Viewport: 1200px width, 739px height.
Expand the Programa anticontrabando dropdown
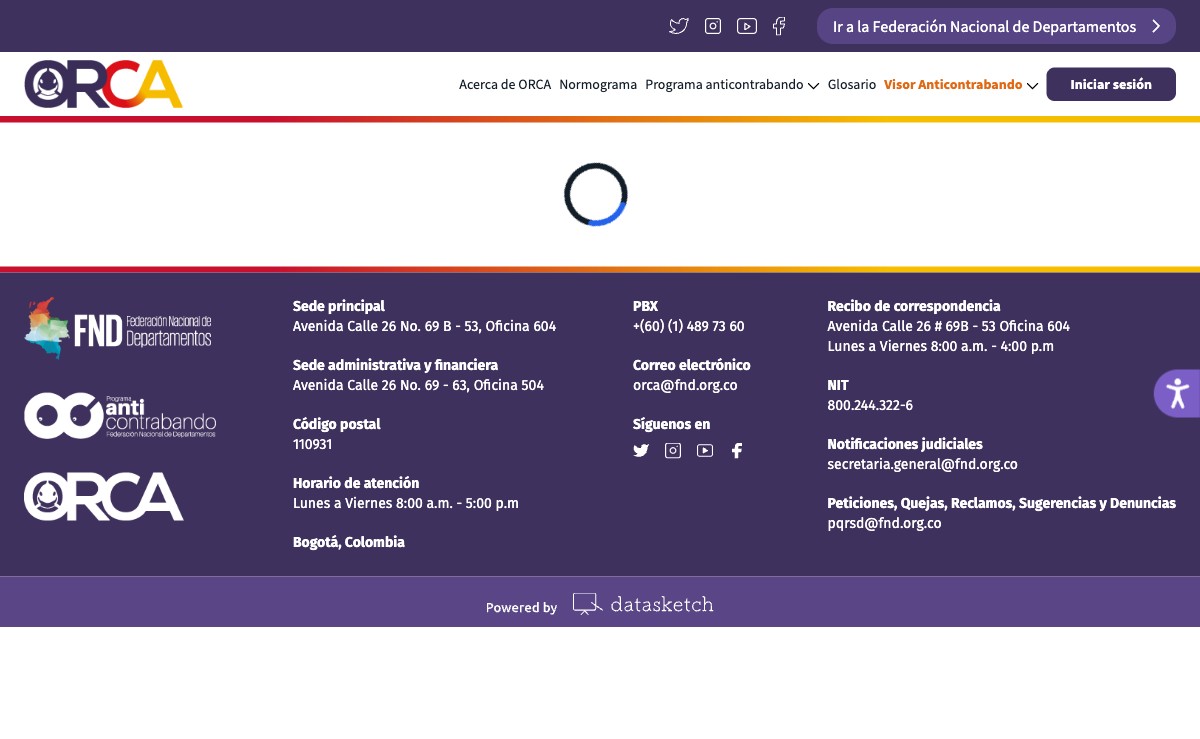pyautogui.click(x=732, y=85)
